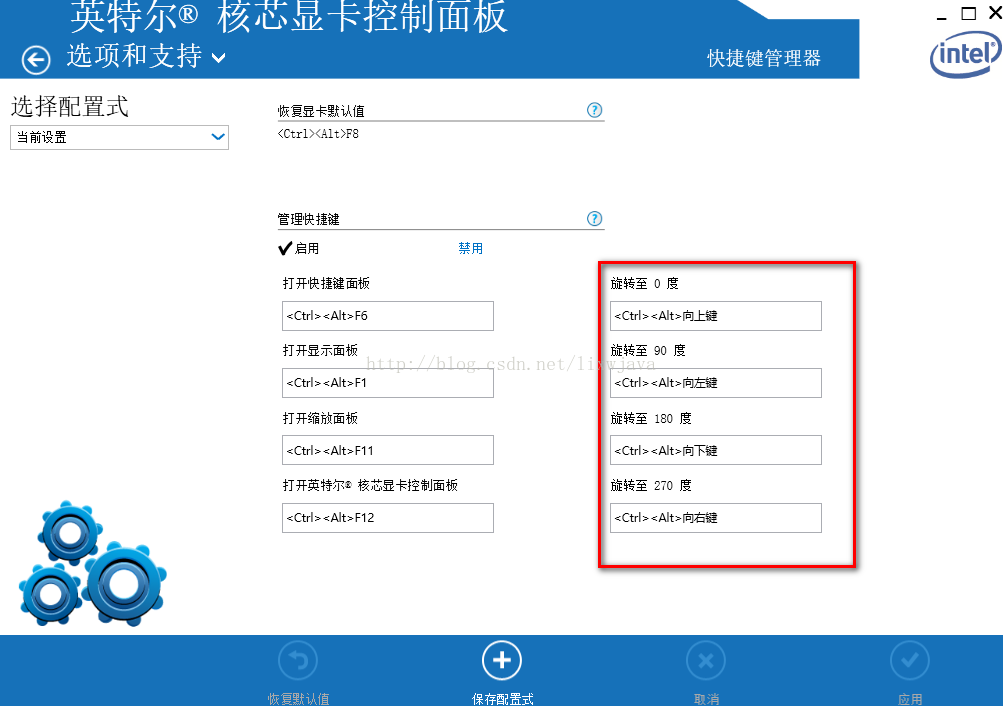Viewport: 1003px width, 706px height.
Task: Expand the 当前设置 profile dropdown
Action: [120, 137]
